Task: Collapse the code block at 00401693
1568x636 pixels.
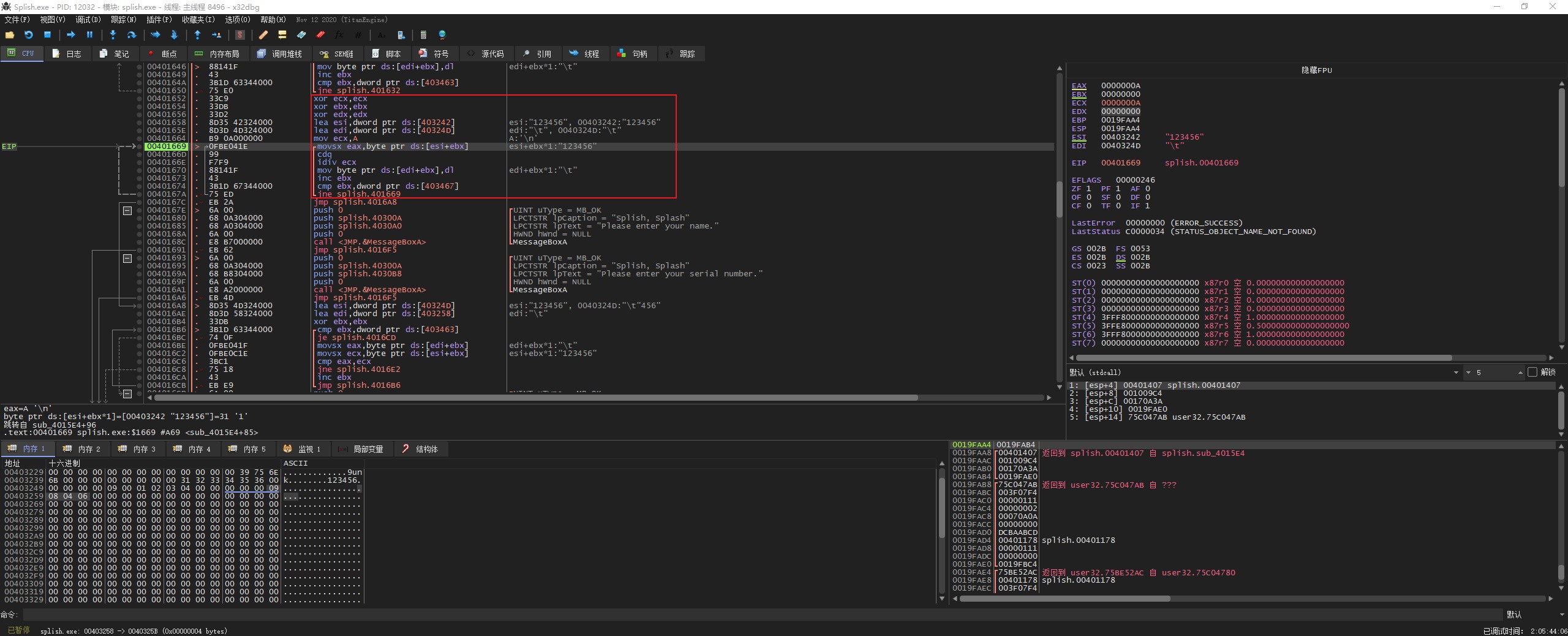Action: coord(127,258)
